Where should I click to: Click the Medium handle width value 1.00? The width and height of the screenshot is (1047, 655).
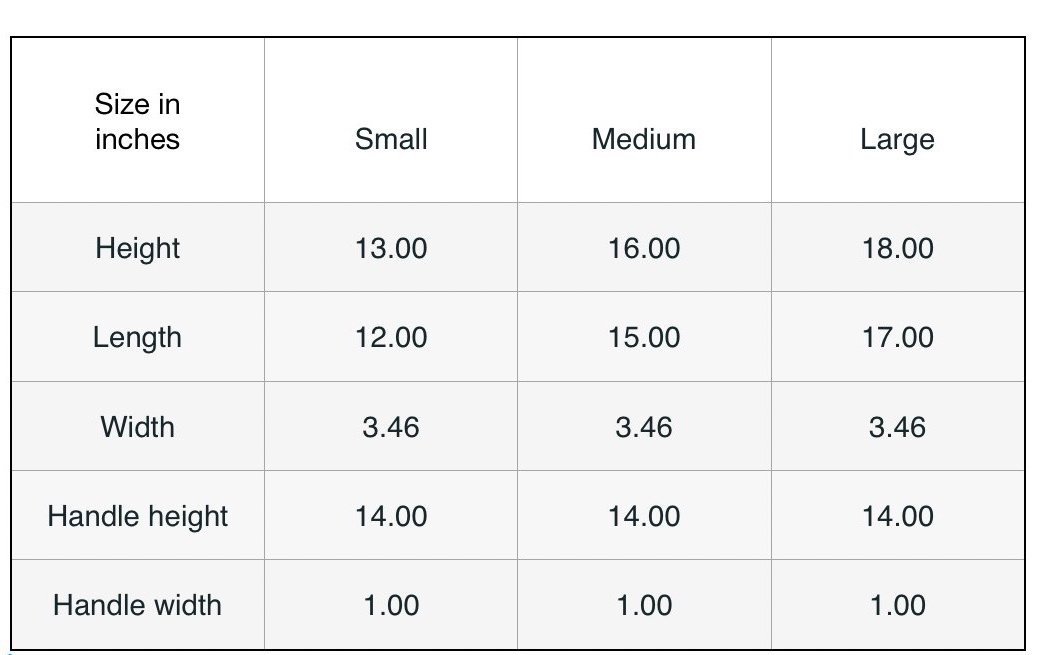644,605
